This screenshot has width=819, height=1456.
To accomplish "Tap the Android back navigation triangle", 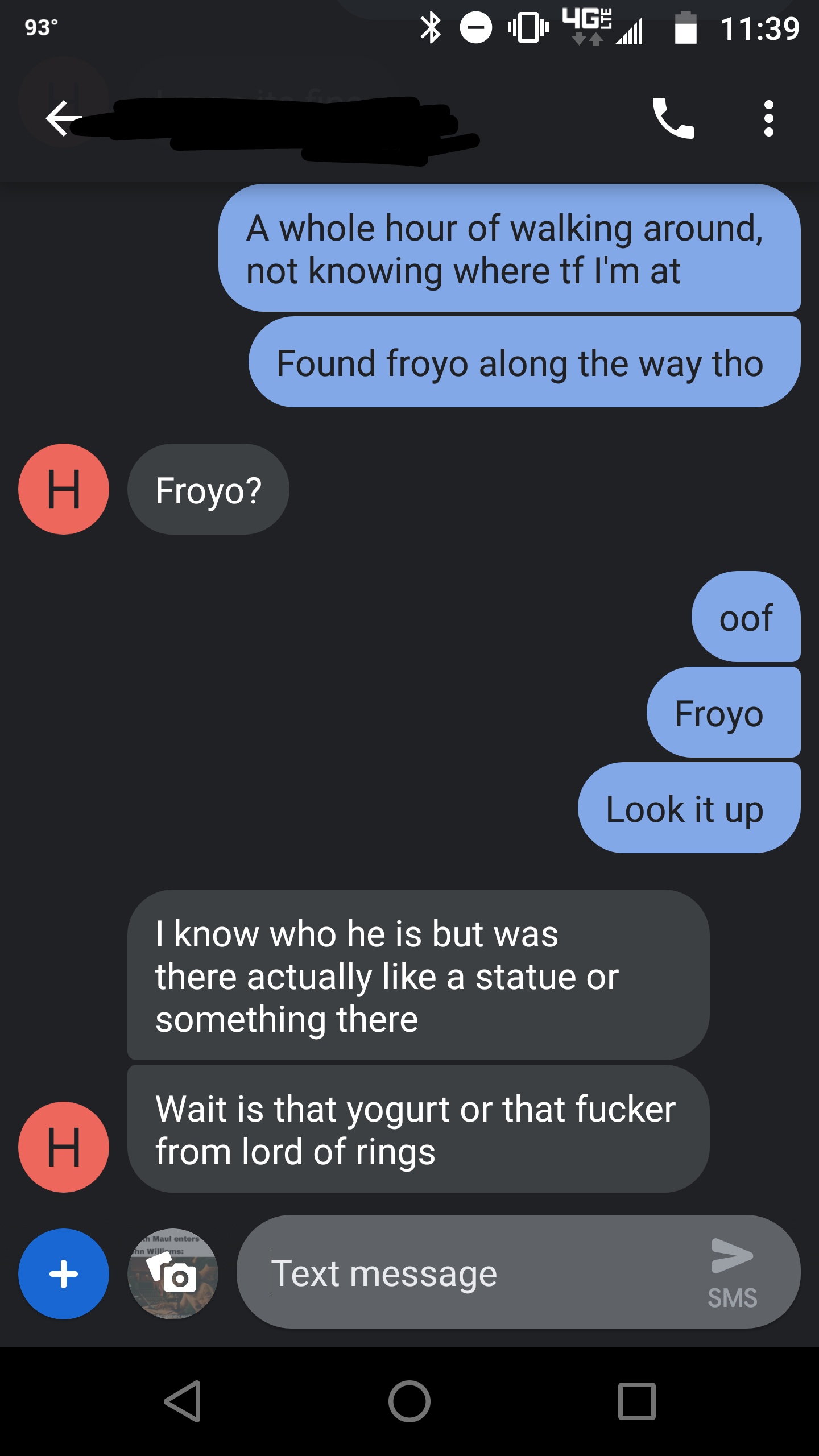I will click(x=183, y=1401).
